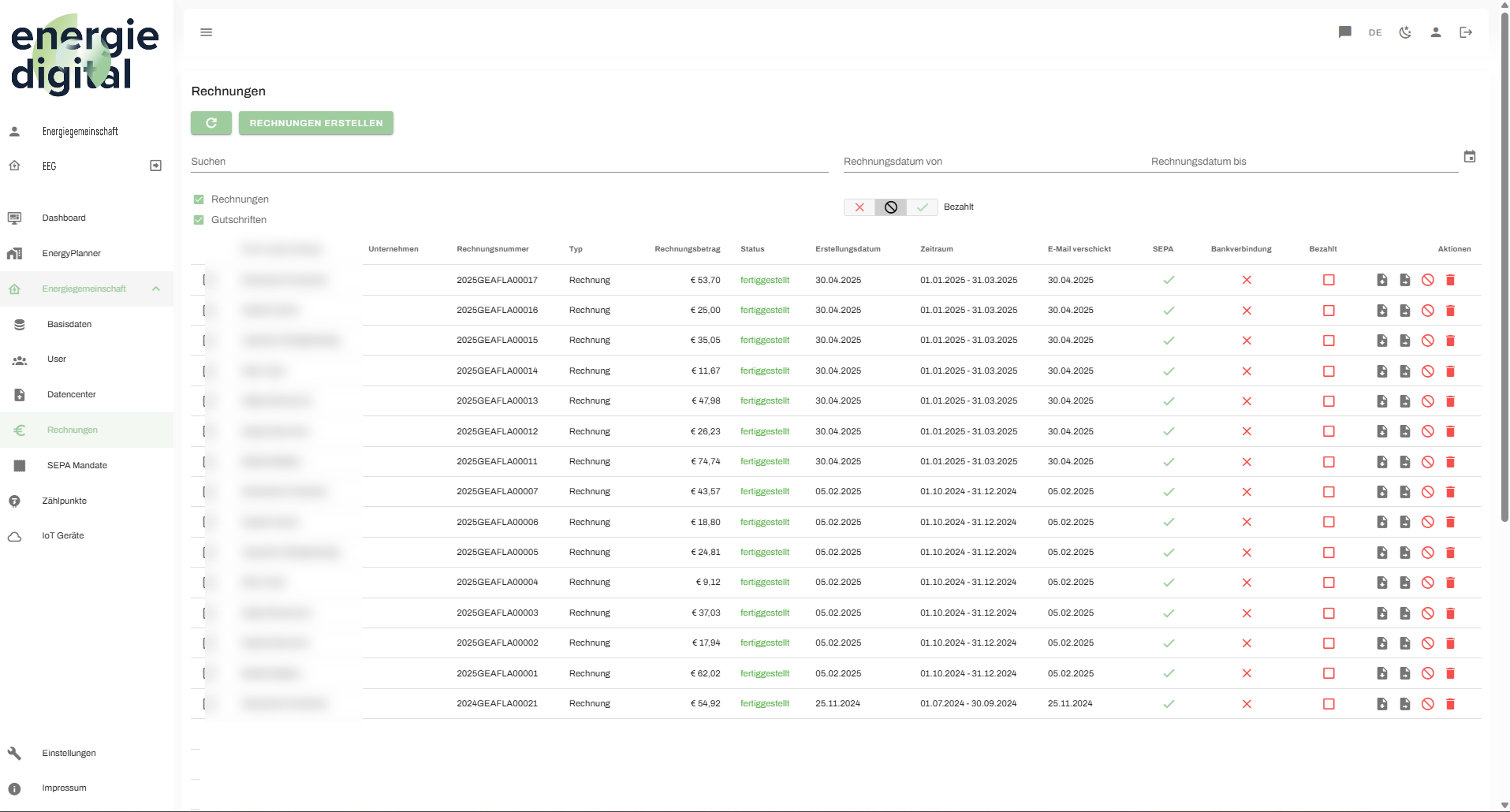Open the calendar date picker icon
This screenshot has height=812, width=1510.
[x=1469, y=157]
